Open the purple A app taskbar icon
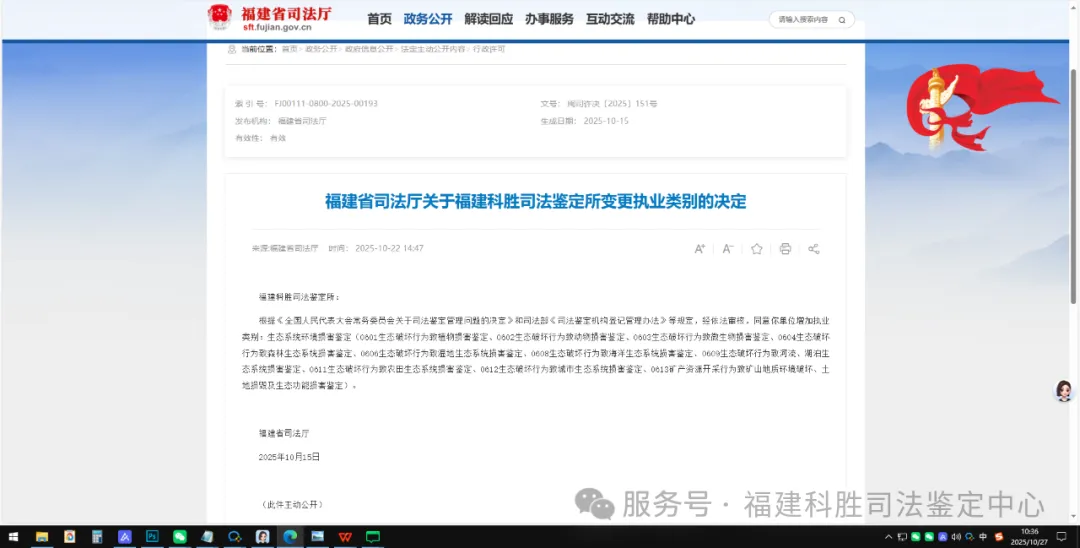 tap(125, 536)
